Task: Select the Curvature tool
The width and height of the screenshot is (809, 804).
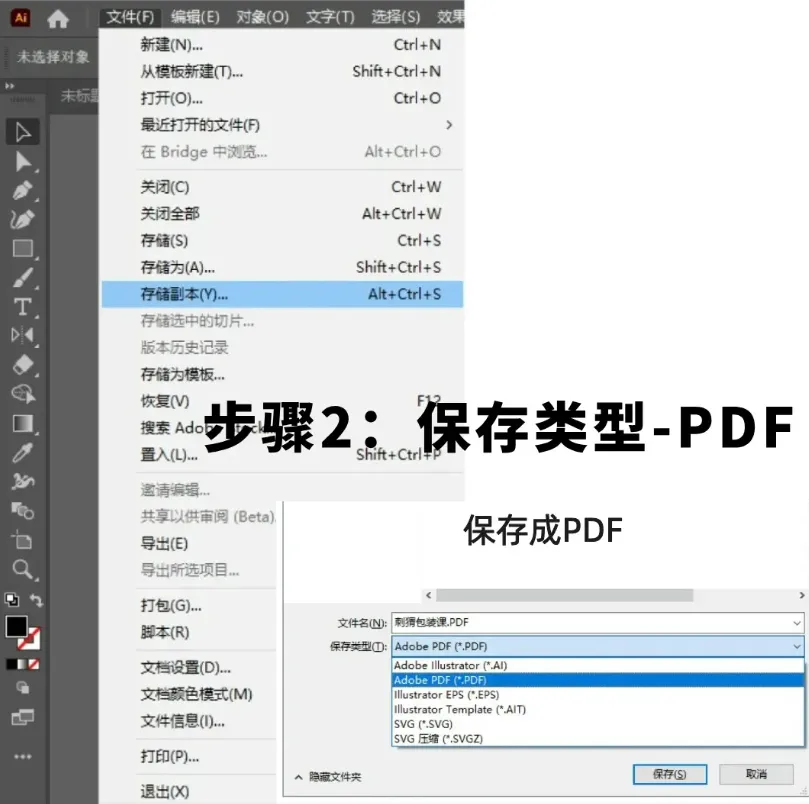Action: (23, 219)
